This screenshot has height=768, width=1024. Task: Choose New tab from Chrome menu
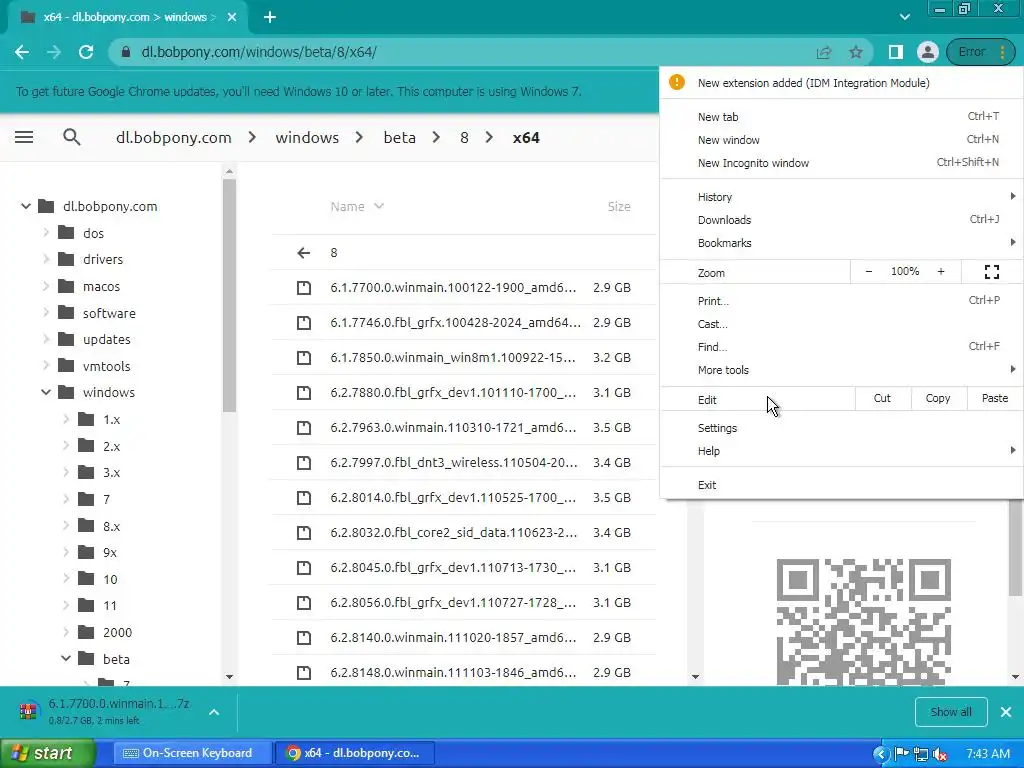[x=841, y=117]
